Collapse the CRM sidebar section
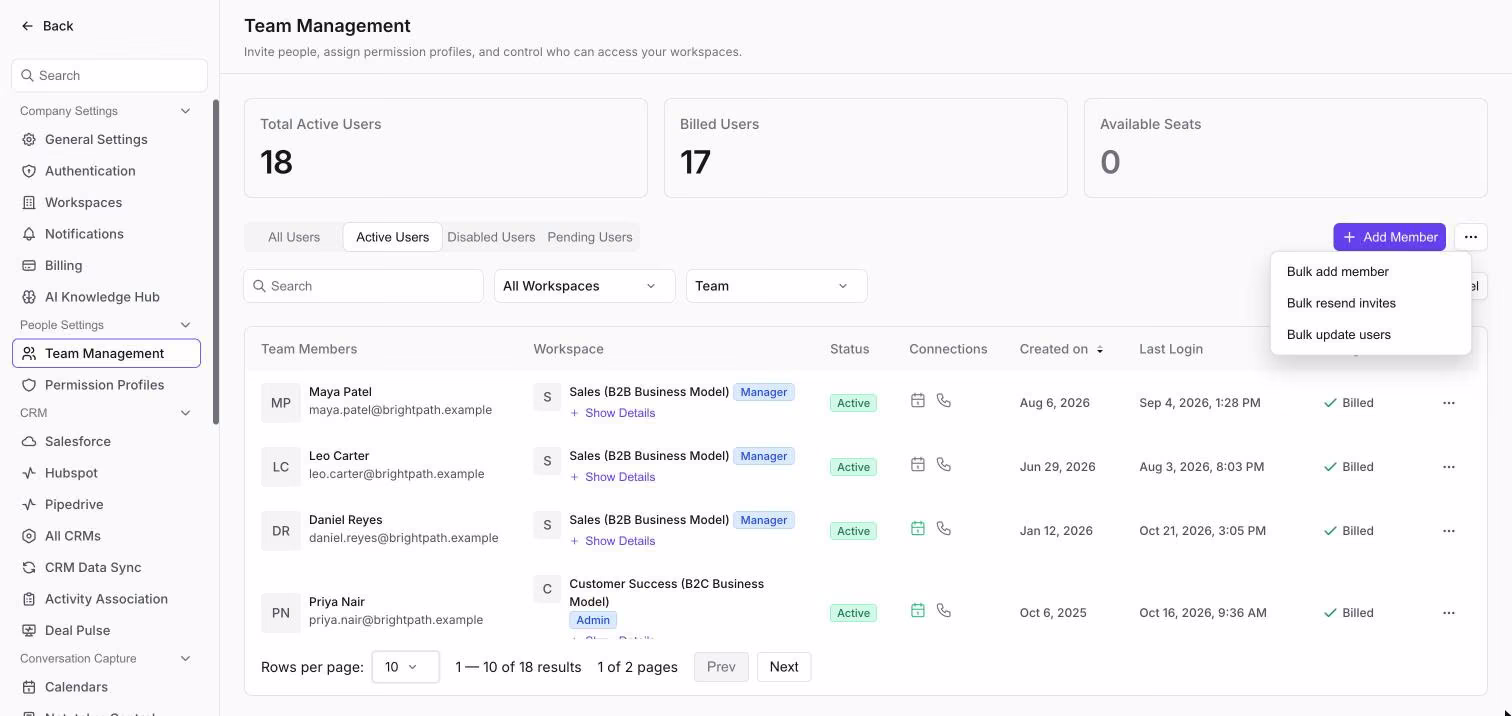The width and height of the screenshot is (1512, 716). coord(185,413)
